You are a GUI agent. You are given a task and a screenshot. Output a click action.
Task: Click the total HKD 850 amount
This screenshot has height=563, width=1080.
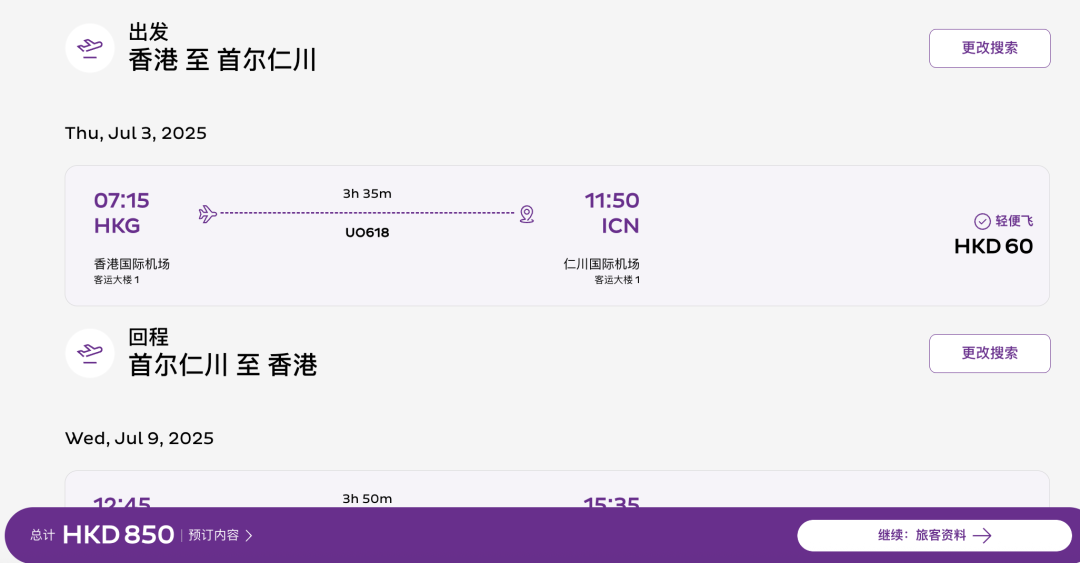point(118,535)
